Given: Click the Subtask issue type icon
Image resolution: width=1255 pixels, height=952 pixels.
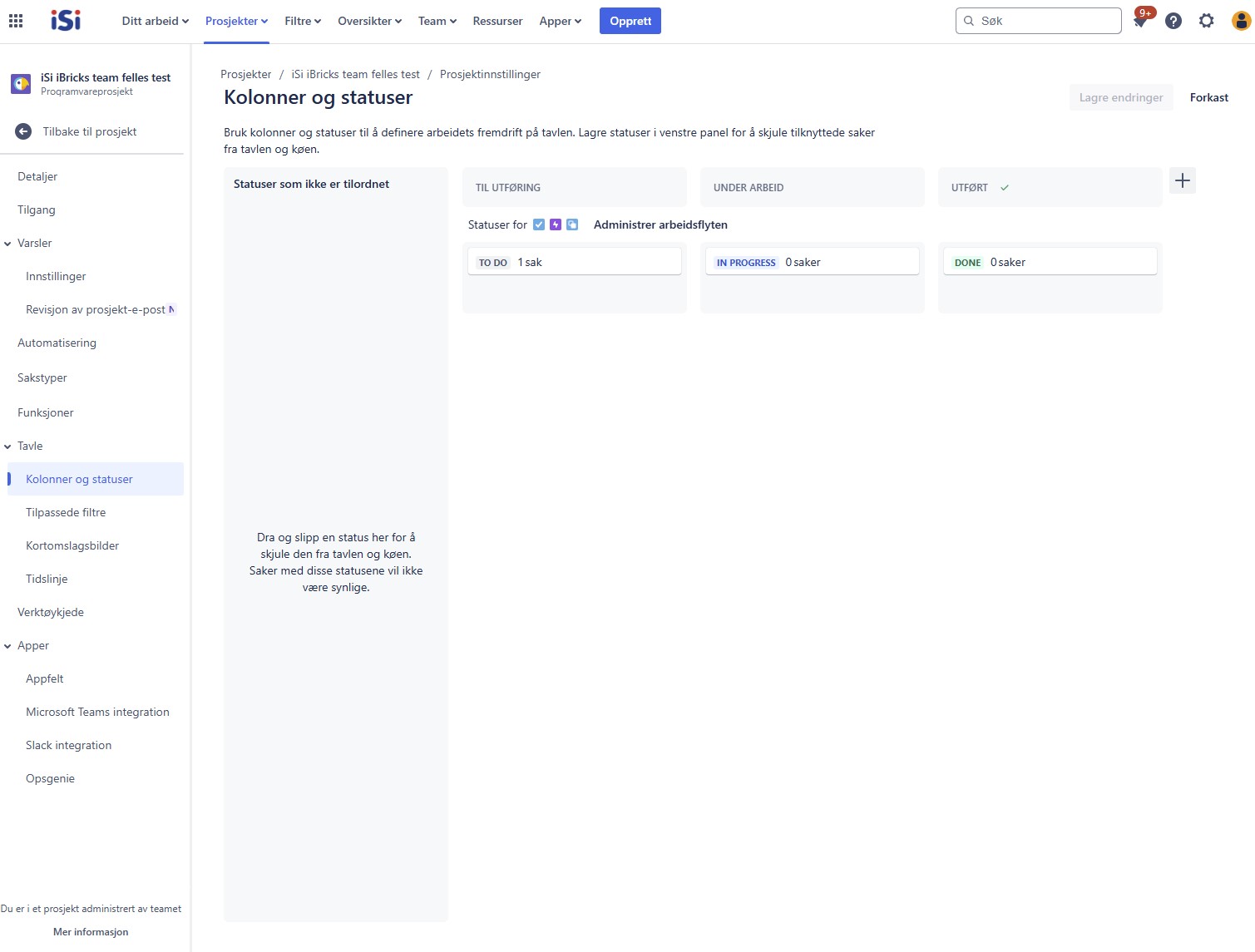Looking at the screenshot, I should (572, 224).
